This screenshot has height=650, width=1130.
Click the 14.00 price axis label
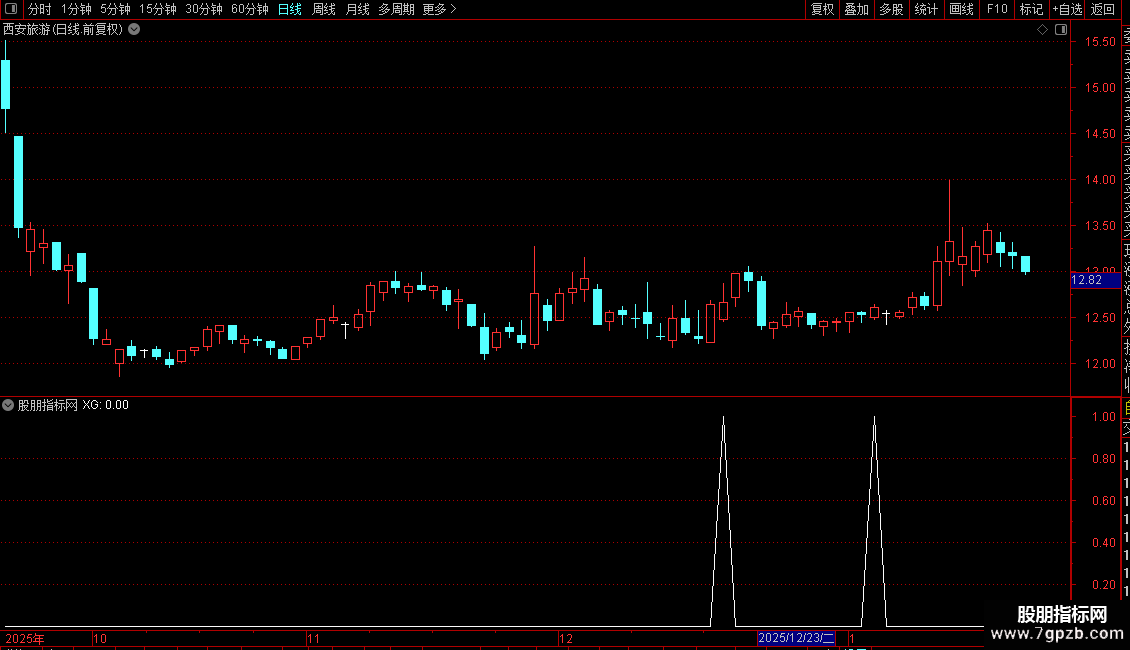1100,179
